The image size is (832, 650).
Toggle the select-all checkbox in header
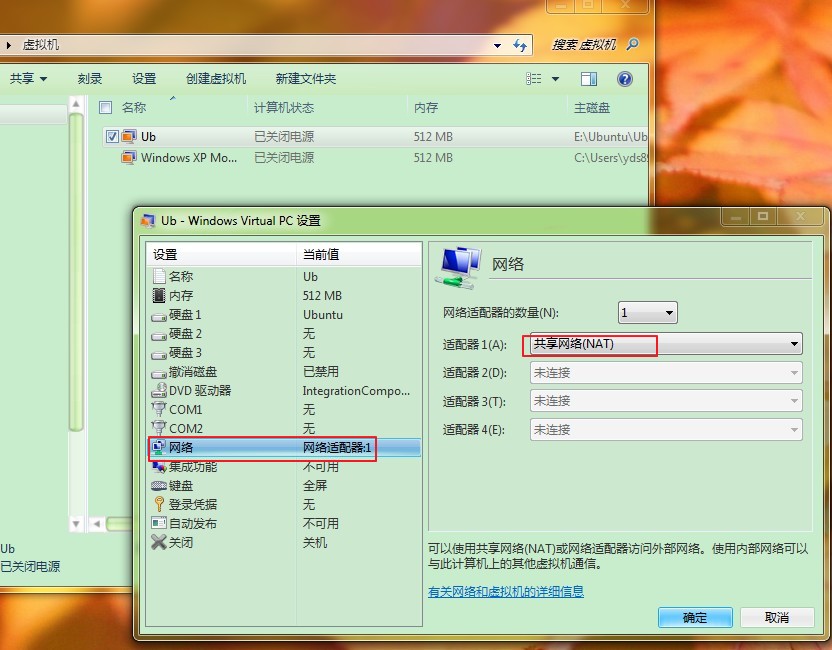(106, 108)
